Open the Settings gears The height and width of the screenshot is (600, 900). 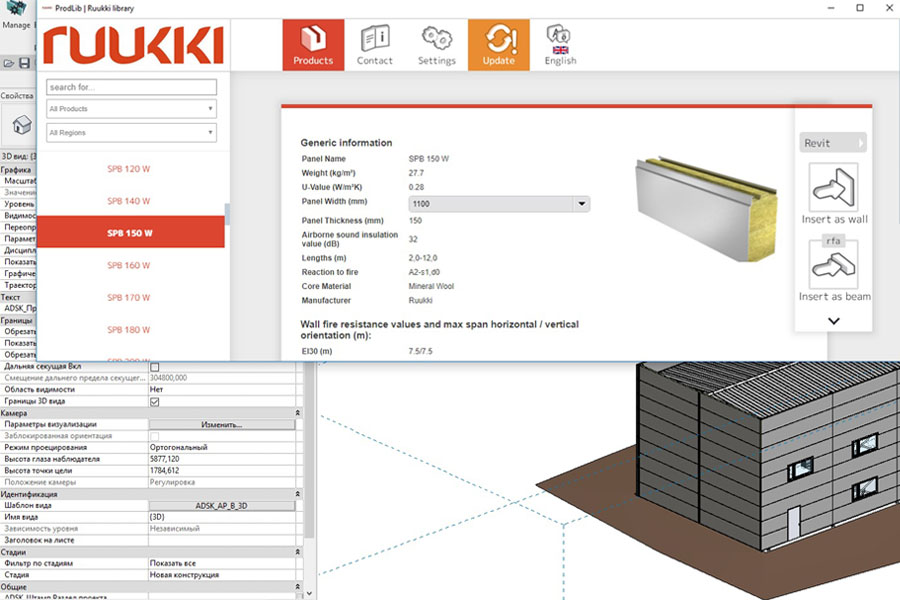(x=437, y=45)
